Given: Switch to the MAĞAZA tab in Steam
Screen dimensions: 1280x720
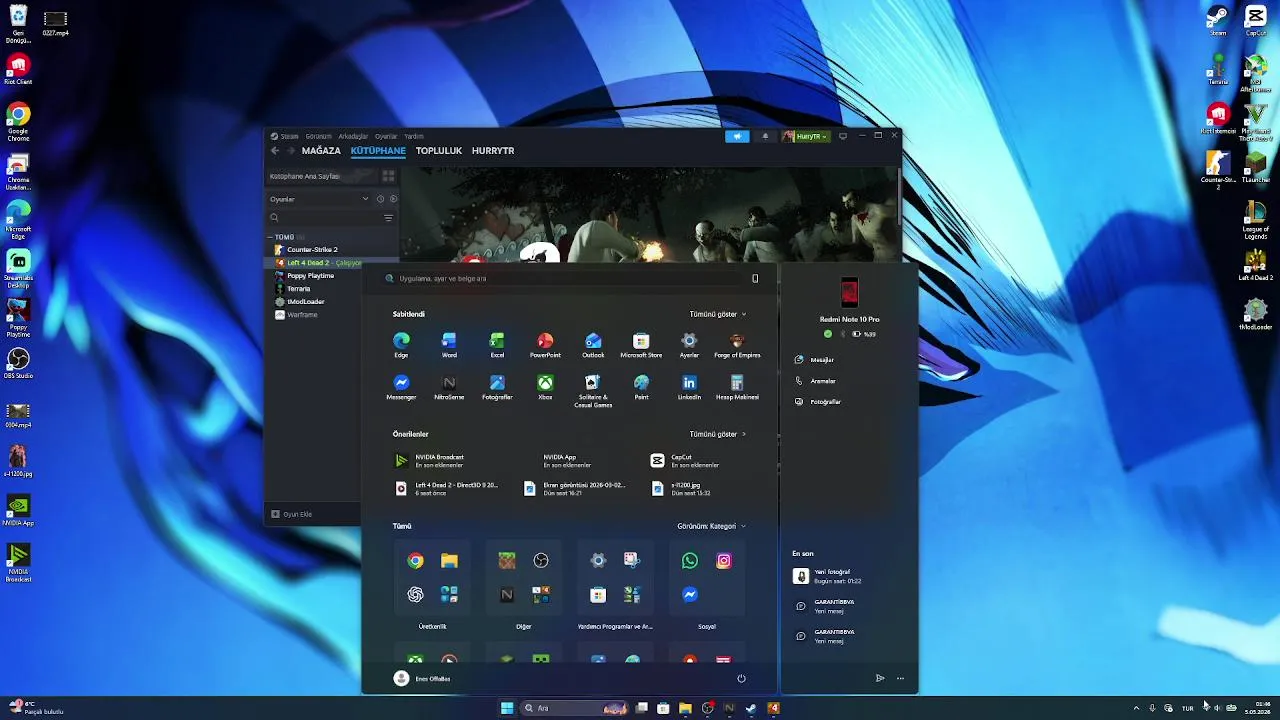Looking at the screenshot, I should coord(321,150).
